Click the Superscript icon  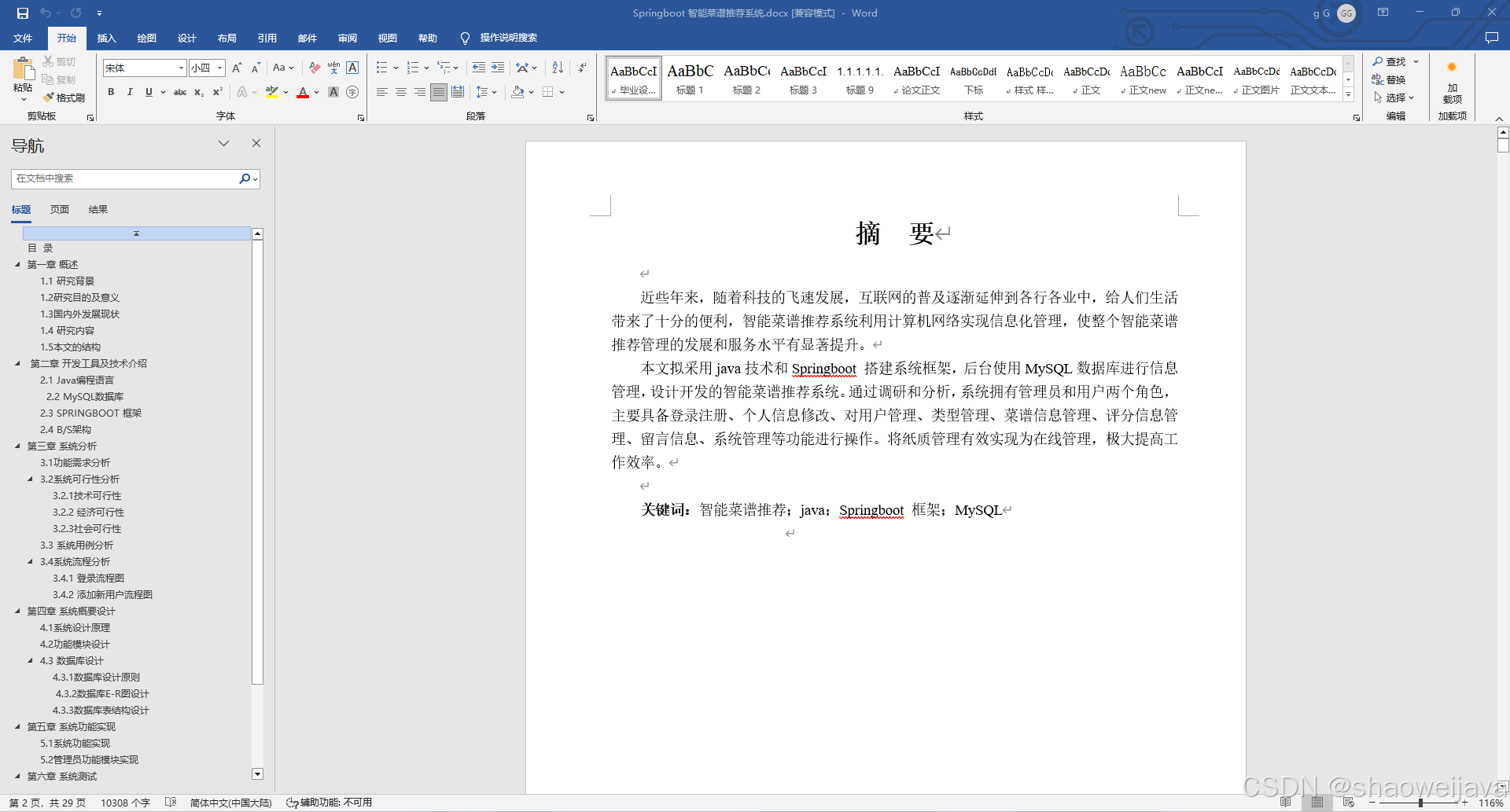pyautogui.click(x=218, y=92)
